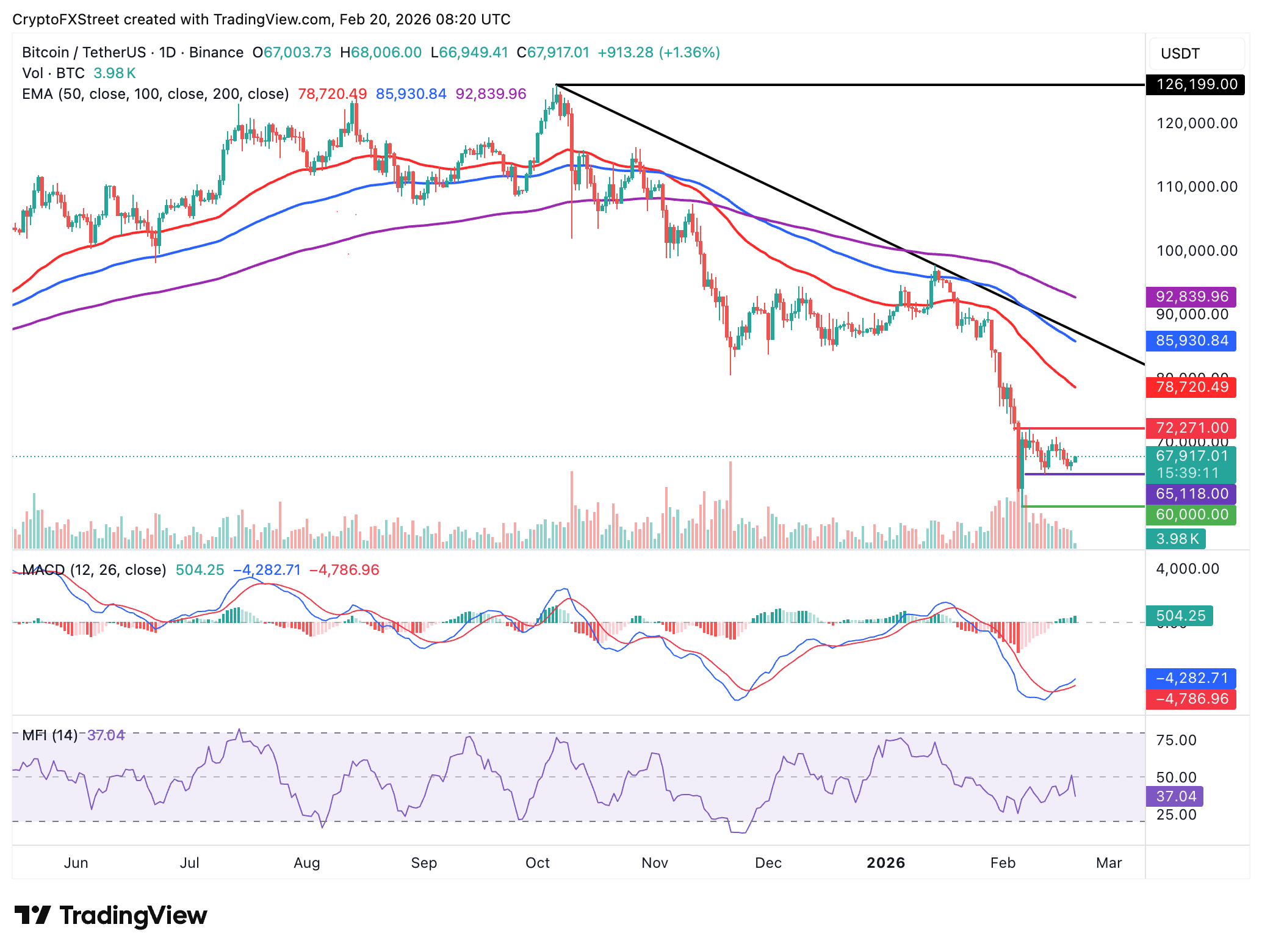Open the MACD (12, 26, close) legend
Viewport: 1262px width, 952px height.
pos(94,570)
